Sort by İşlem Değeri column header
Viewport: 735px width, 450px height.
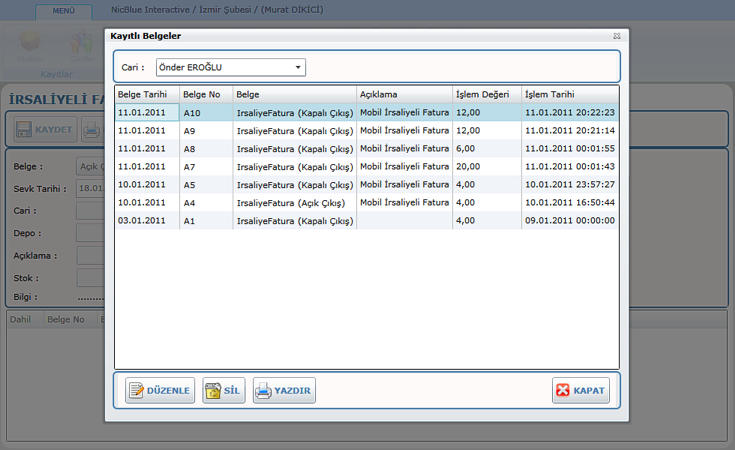point(486,94)
